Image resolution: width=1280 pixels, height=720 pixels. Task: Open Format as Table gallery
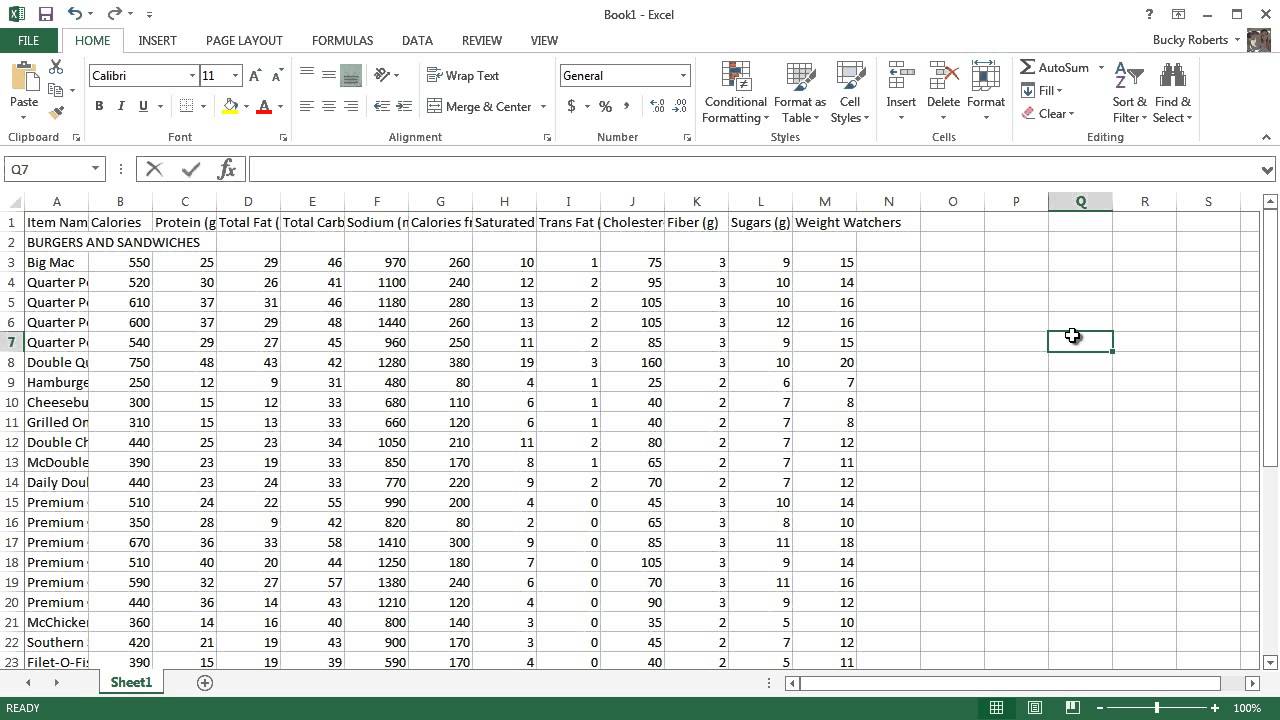[x=800, y=93]
